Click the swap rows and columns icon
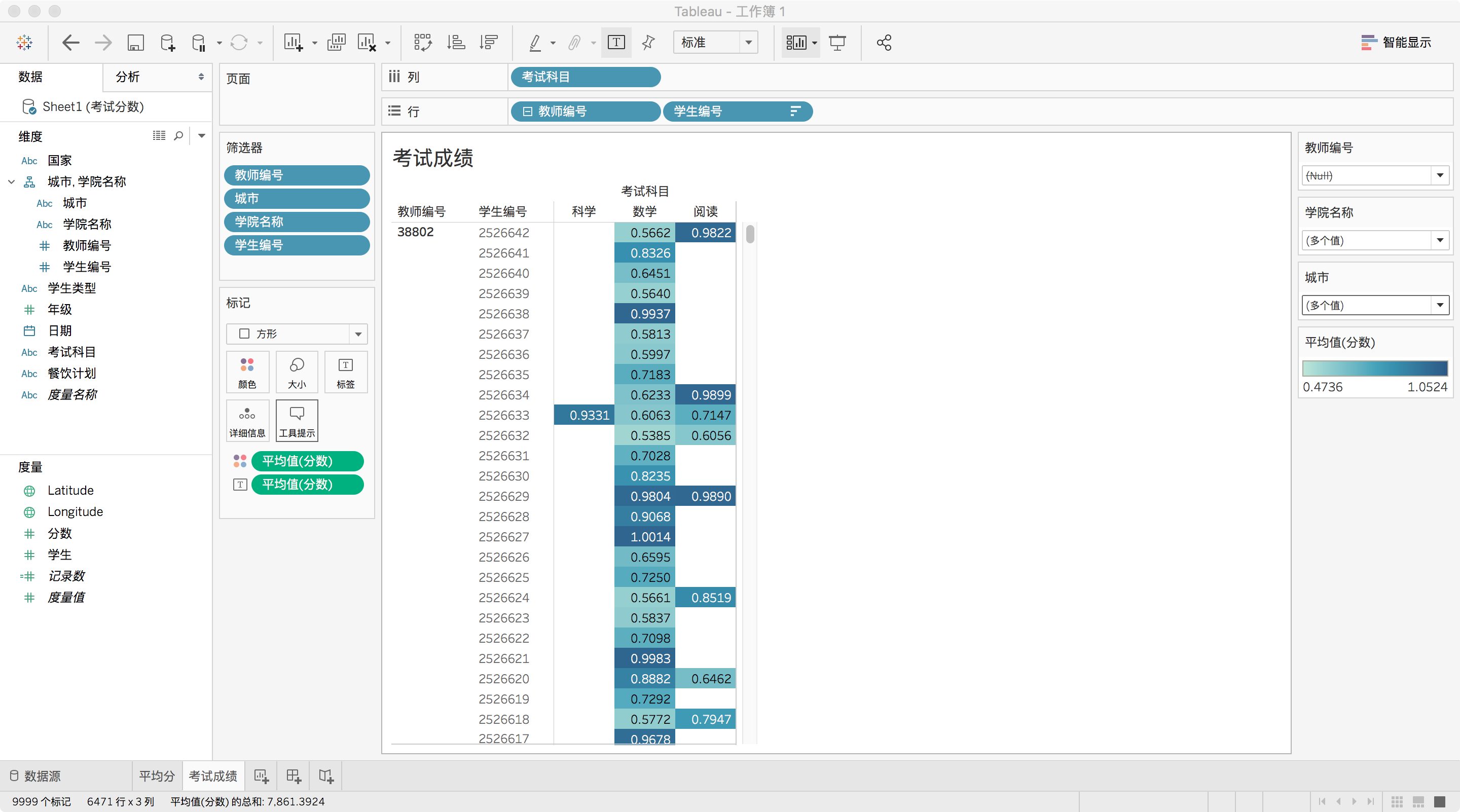 pyautogui.click(x=422, y=43)
